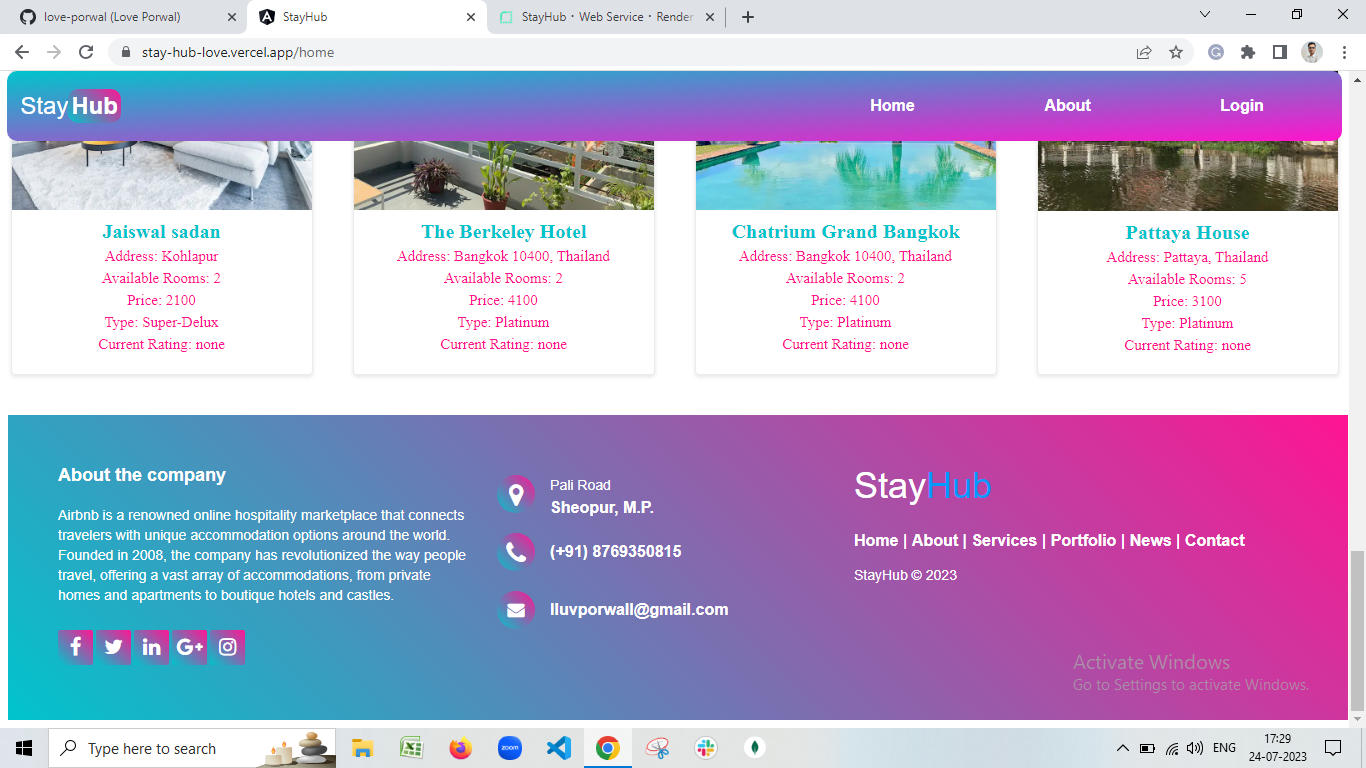The image size is (1366, 768).
Task: Open the Instagram social icon
Action: (x=228, y=647)
